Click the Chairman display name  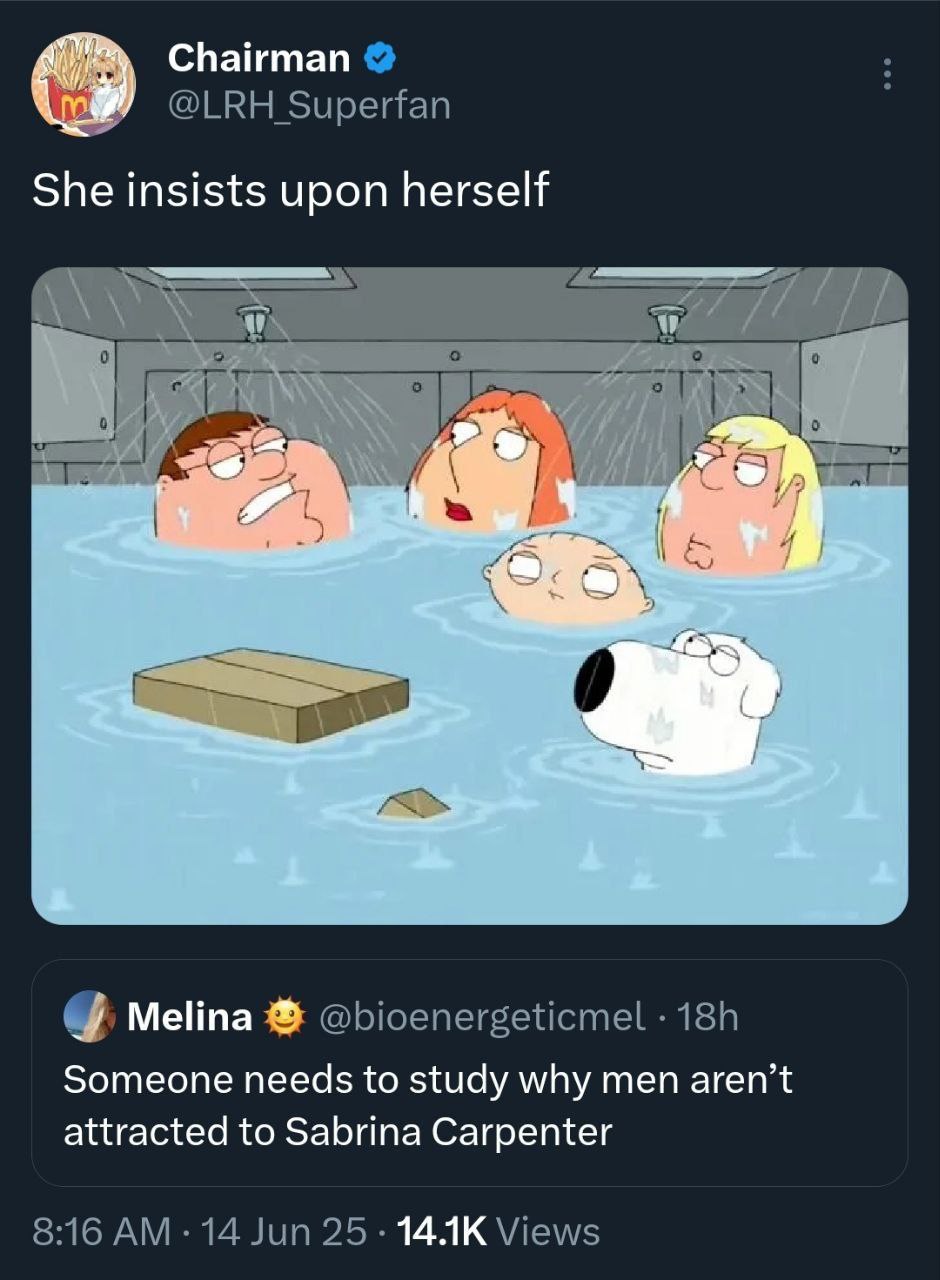[258, 59]
